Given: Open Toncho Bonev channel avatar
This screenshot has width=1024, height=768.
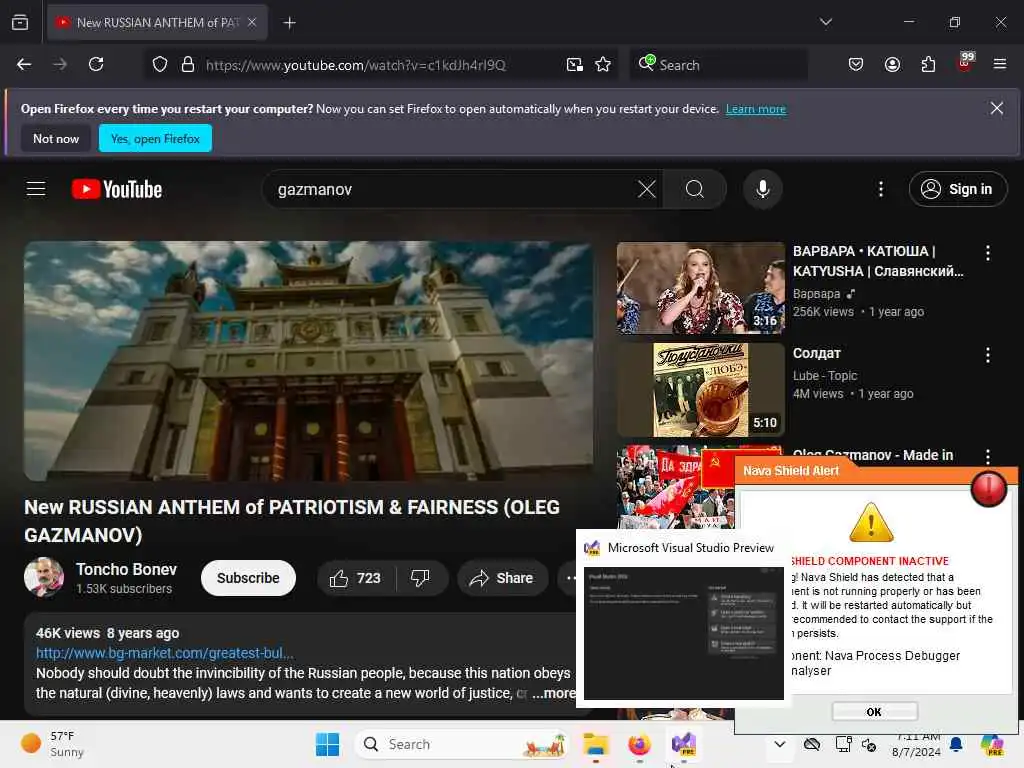Looking at the screenshot, I should point(44,577).
